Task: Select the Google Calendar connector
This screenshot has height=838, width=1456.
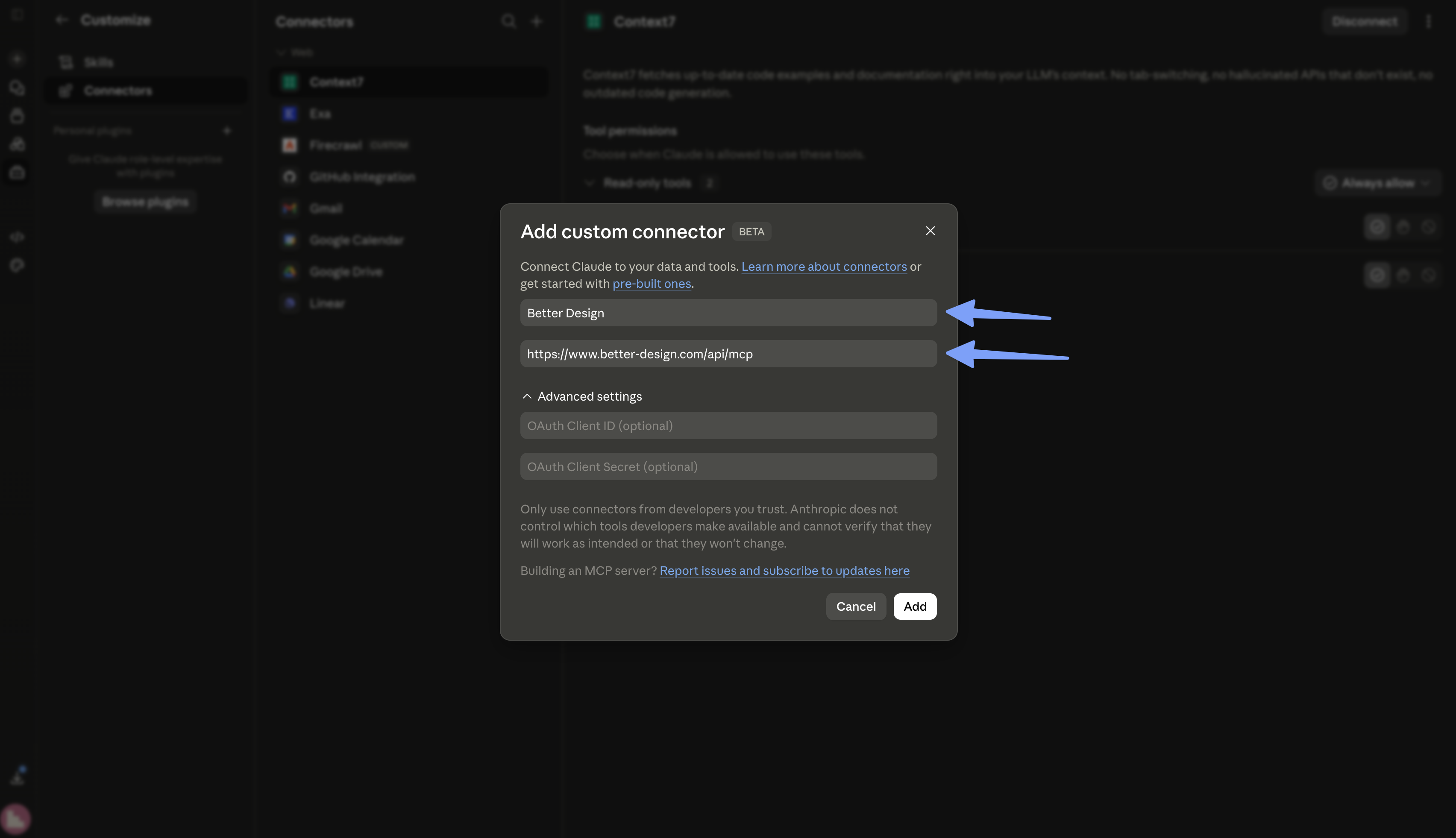Action: tap(409, 240)
